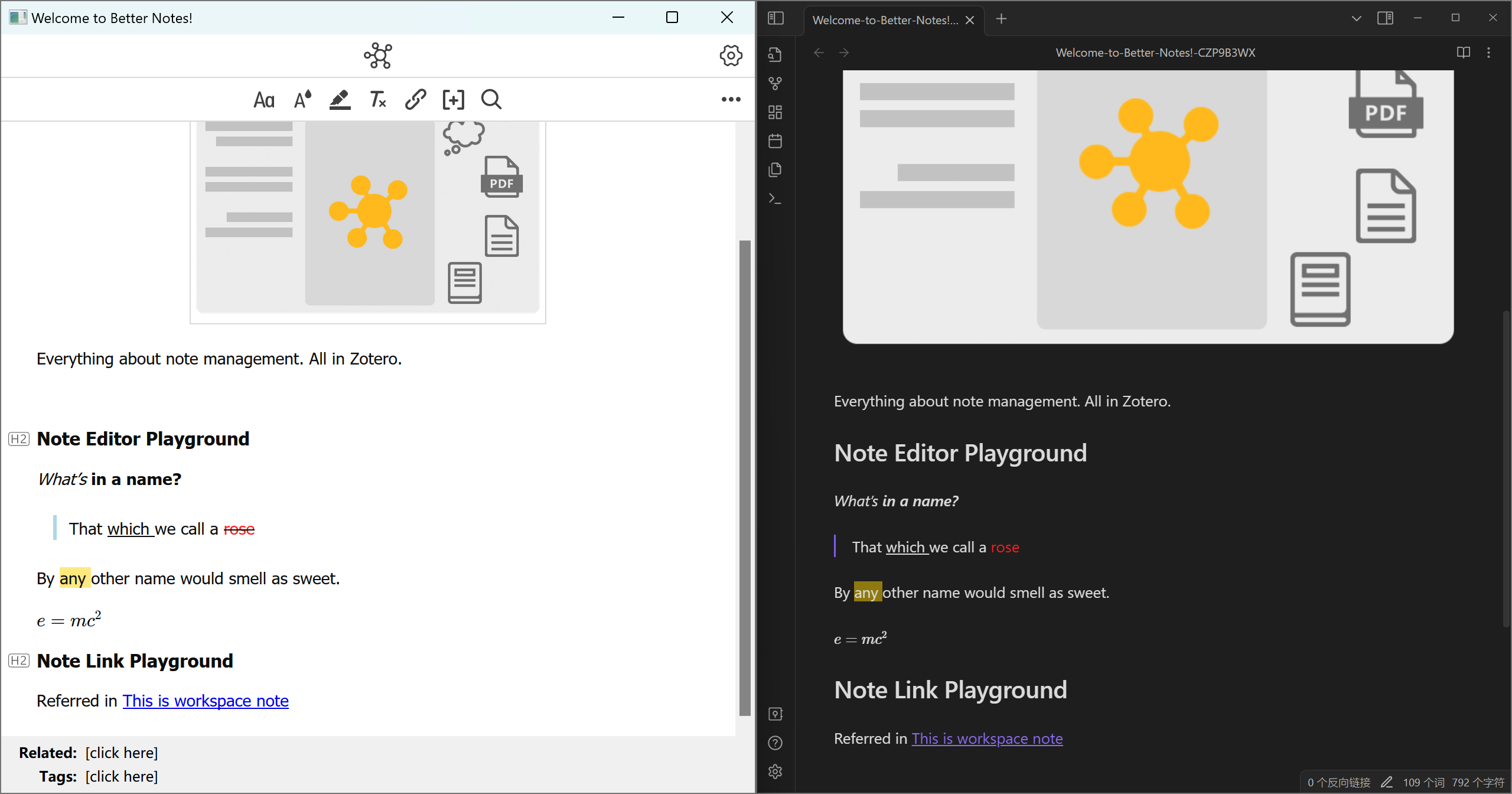Click edit mode pencil in status bar

click(x=1387, y=782)
